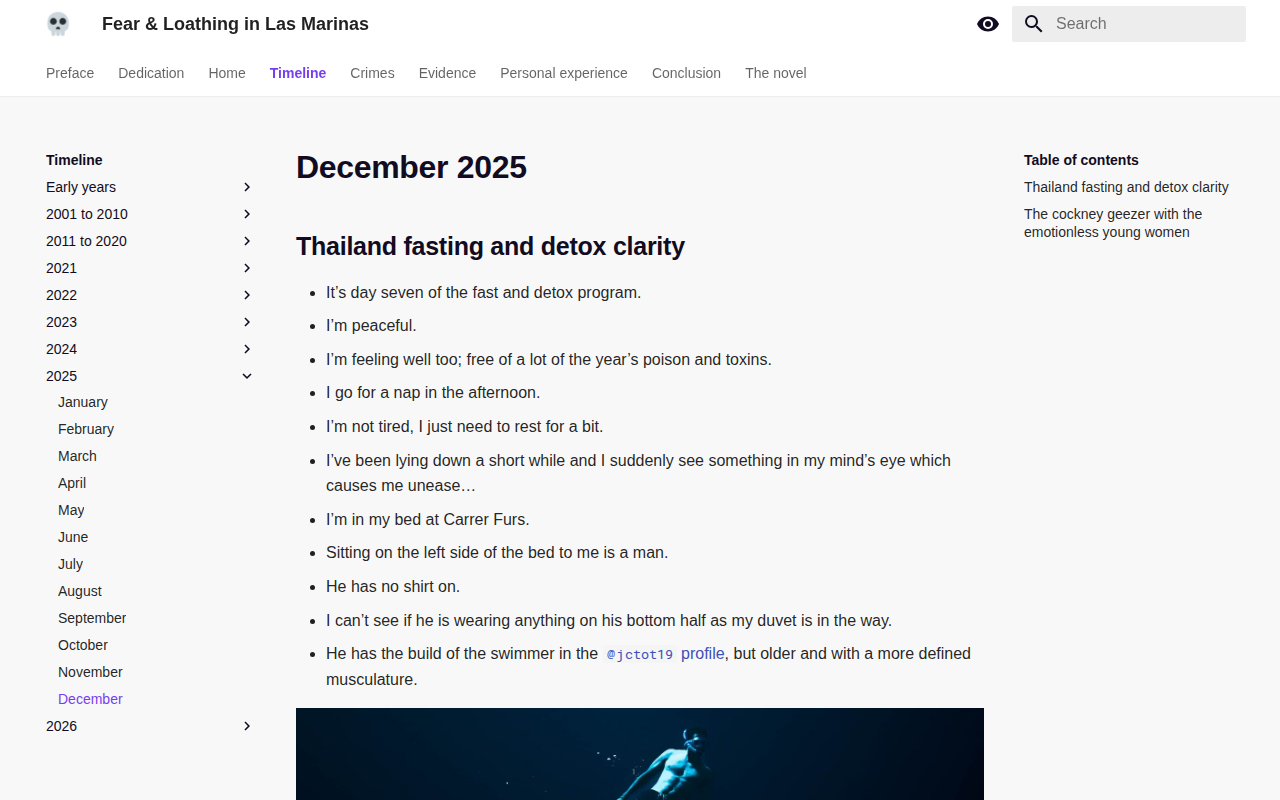
Task: Open the underwater swimmer image
Action: point(640,754)
